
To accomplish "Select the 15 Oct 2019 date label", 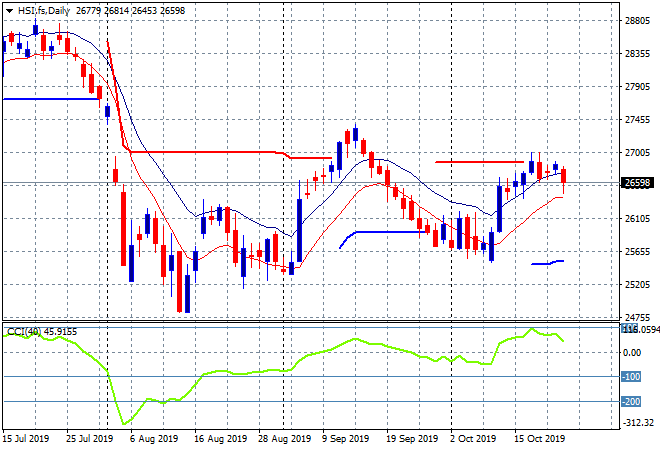I will click(x=539, y=439).
